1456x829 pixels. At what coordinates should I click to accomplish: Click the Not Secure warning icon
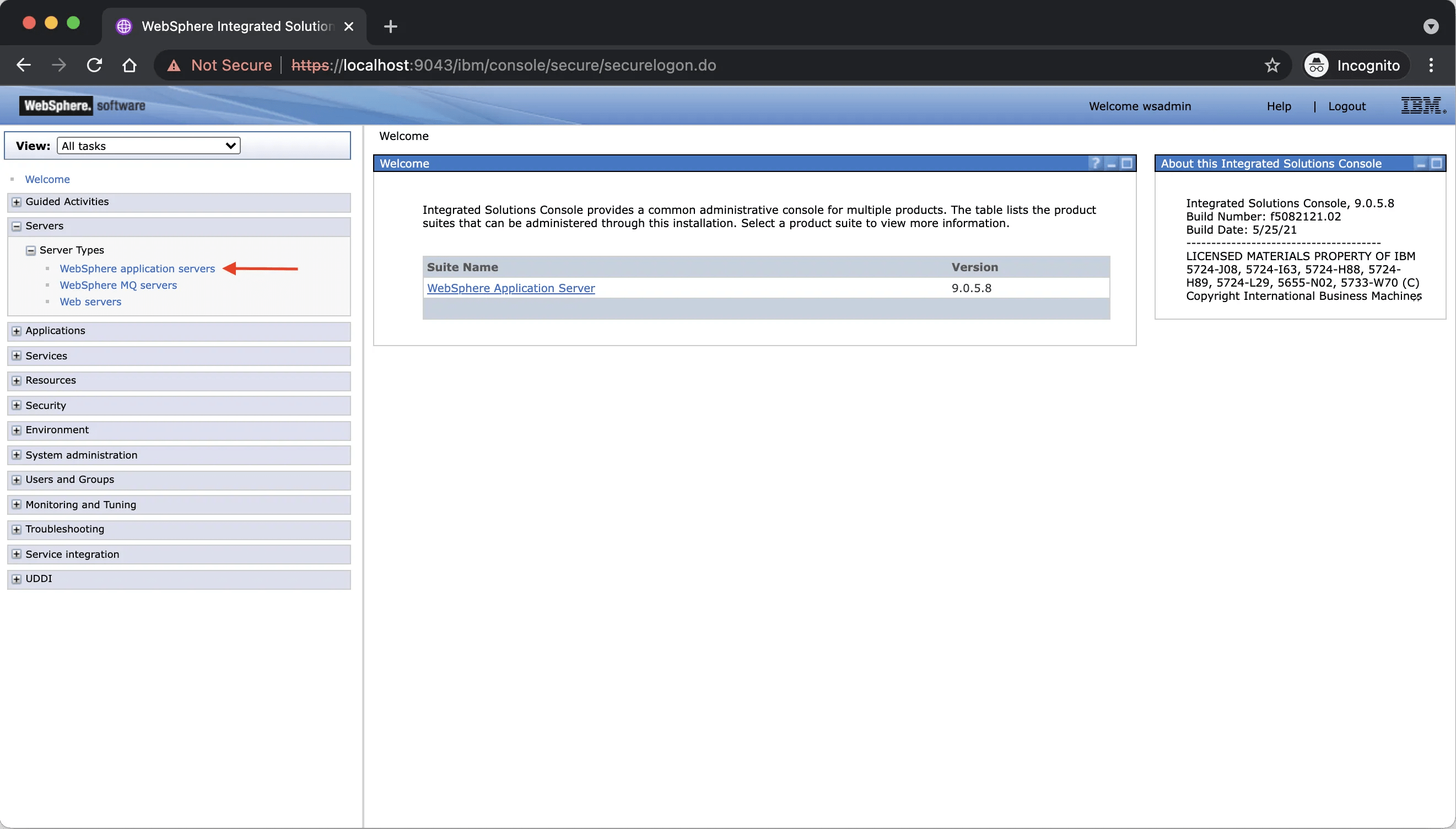pos(174,66)
